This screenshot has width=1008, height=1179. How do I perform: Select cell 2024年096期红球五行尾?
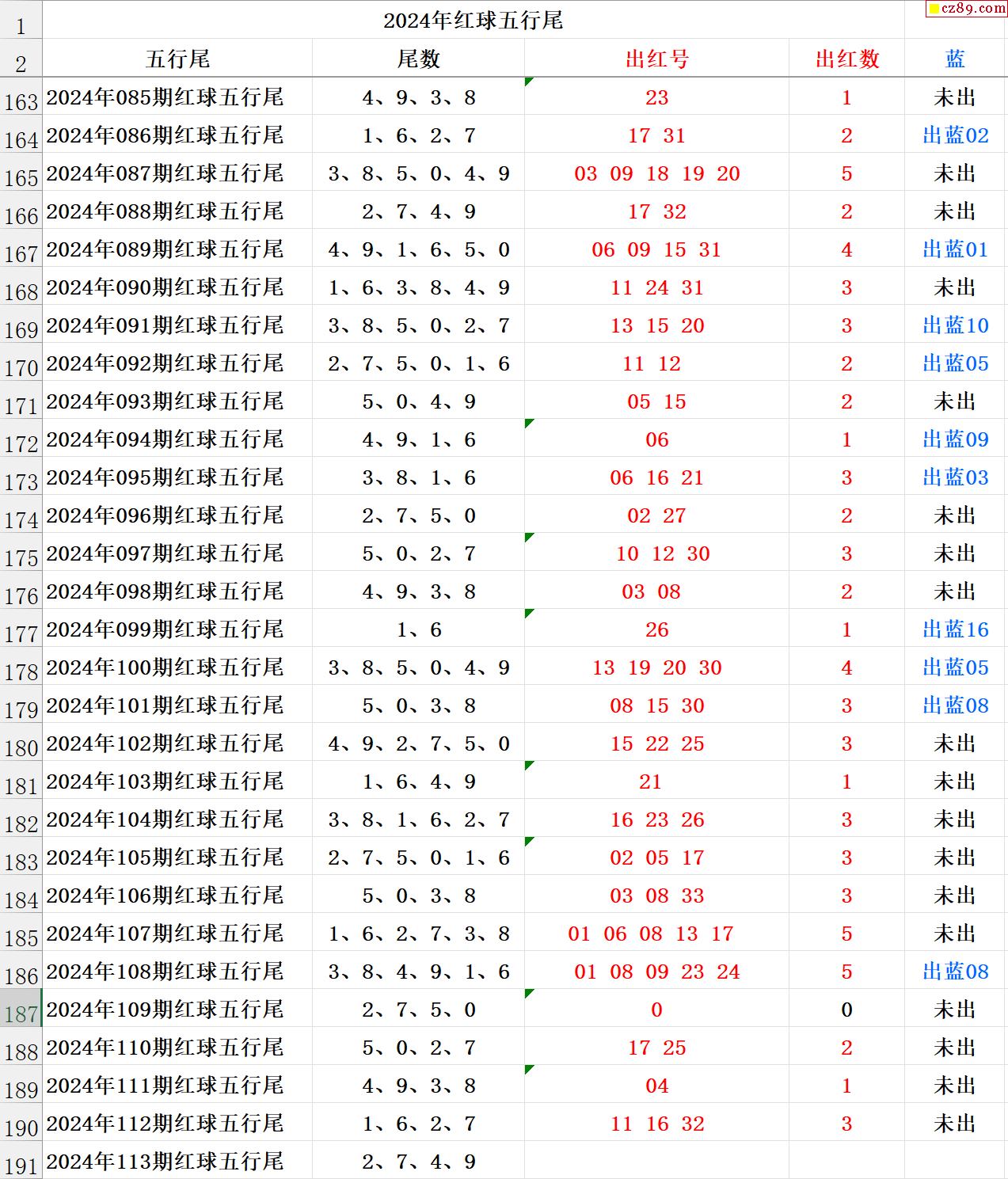(177, 515)
